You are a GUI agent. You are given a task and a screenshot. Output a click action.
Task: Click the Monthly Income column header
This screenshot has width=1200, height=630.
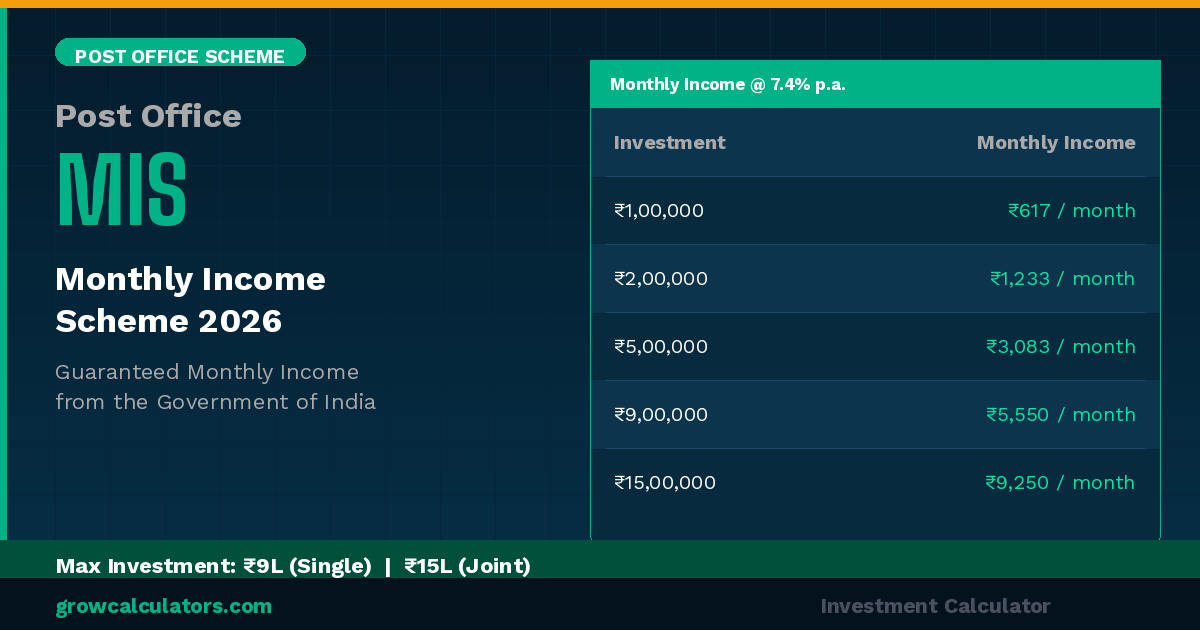coord(1055,142)
